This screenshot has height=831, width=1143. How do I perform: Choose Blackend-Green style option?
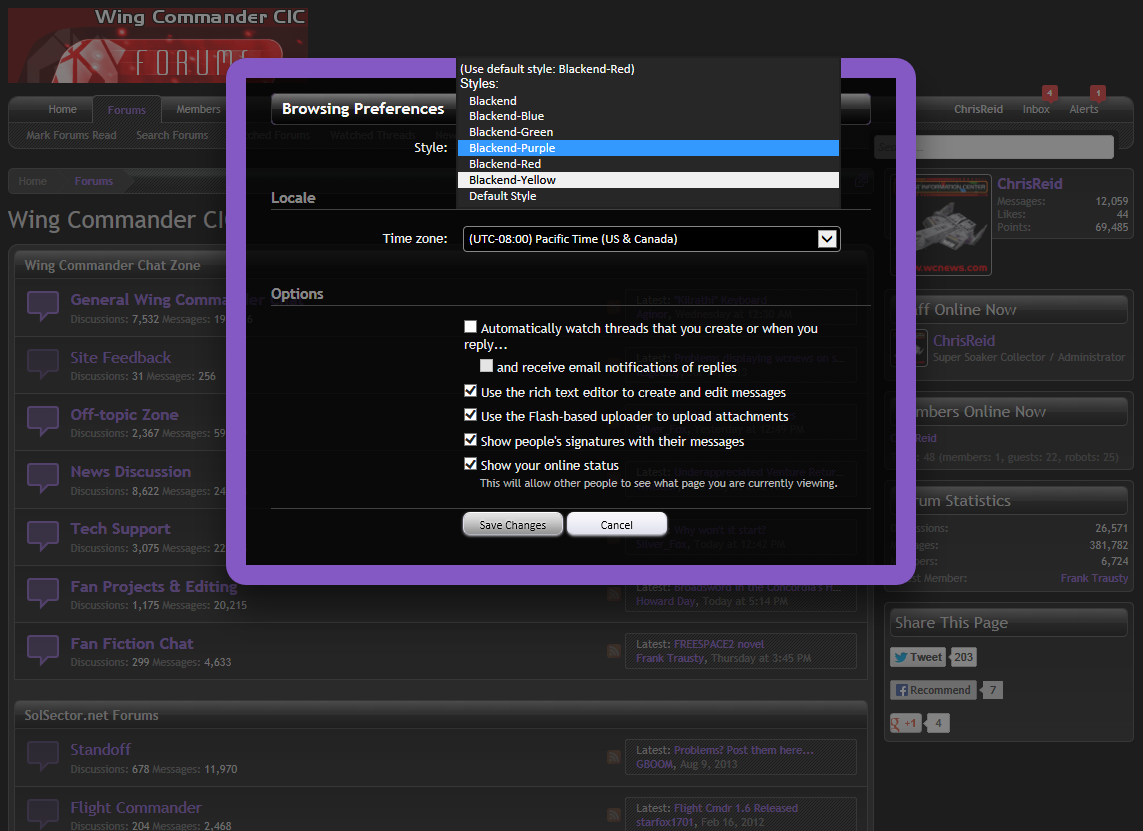pos(510,132)
